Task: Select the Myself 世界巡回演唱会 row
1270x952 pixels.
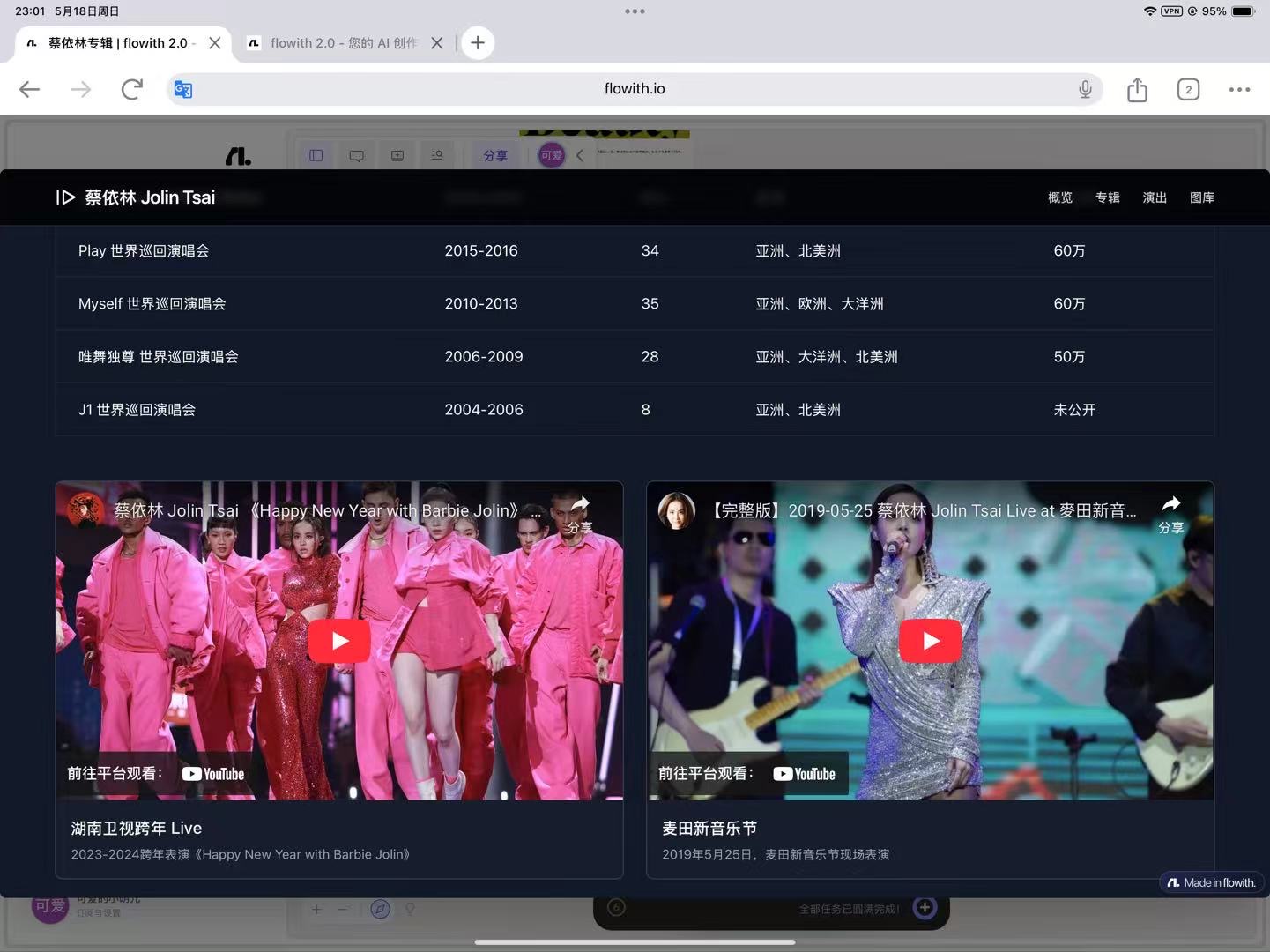Action: pos(635,304)
